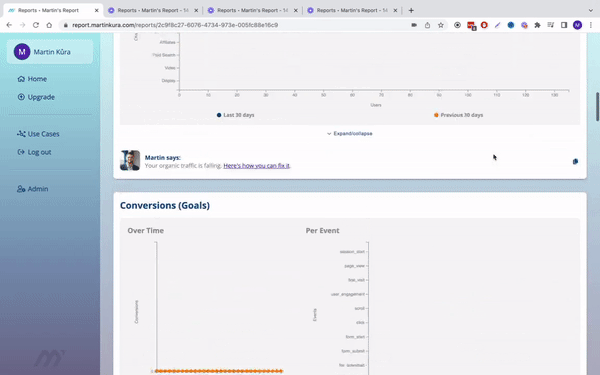Screen dimensions: 600x375
Task: Click the site lock icon
Action: (x=66, y=25)
